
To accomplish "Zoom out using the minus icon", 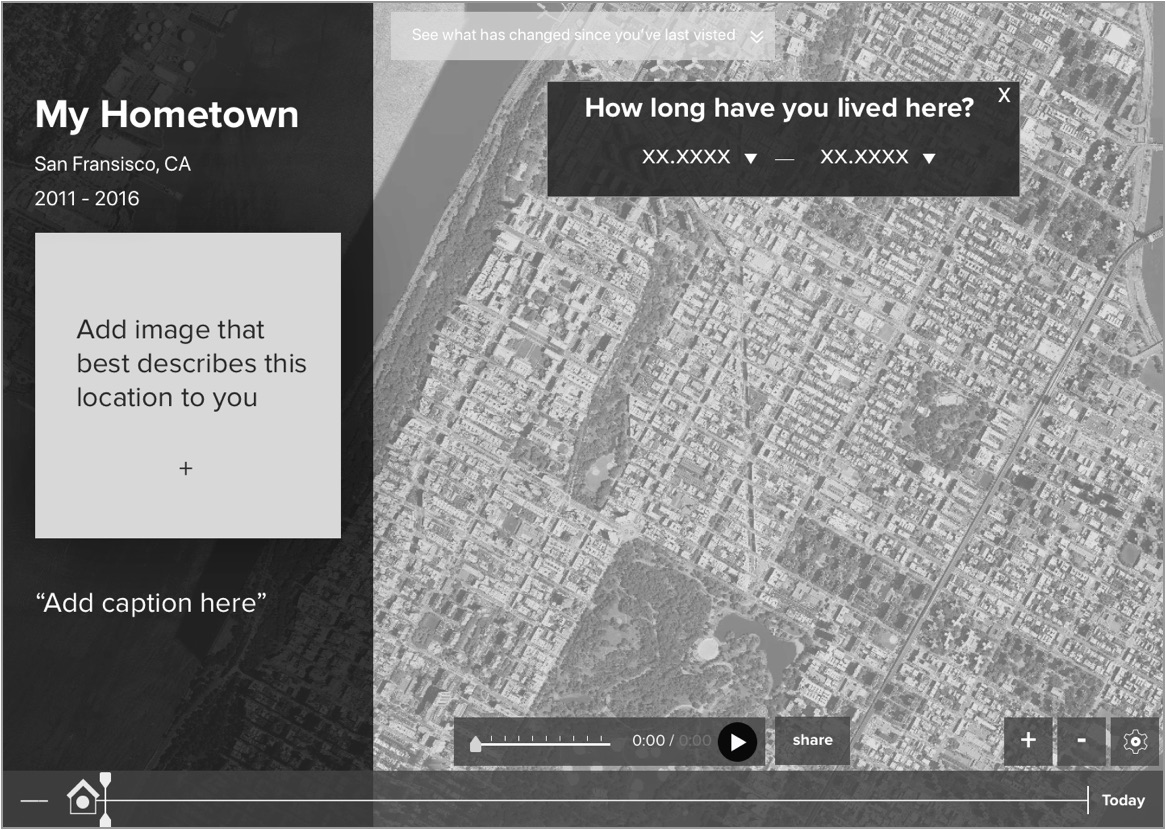I will click(1081, 740).
